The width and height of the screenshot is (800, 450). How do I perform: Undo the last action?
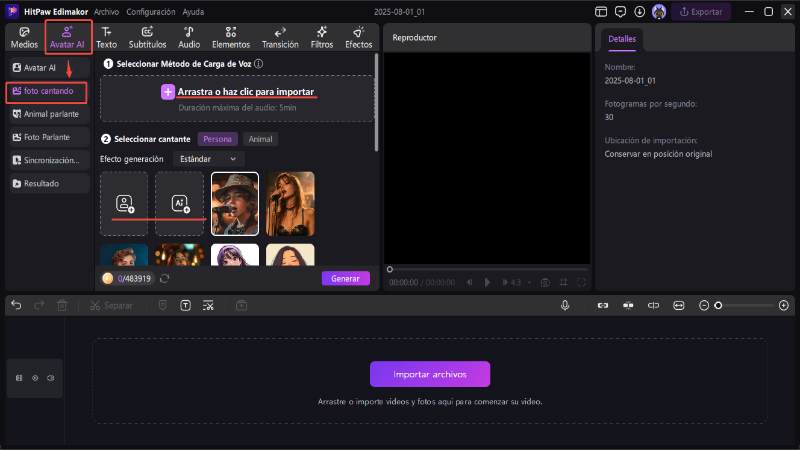pyautogui.click(x=16, y=305)
